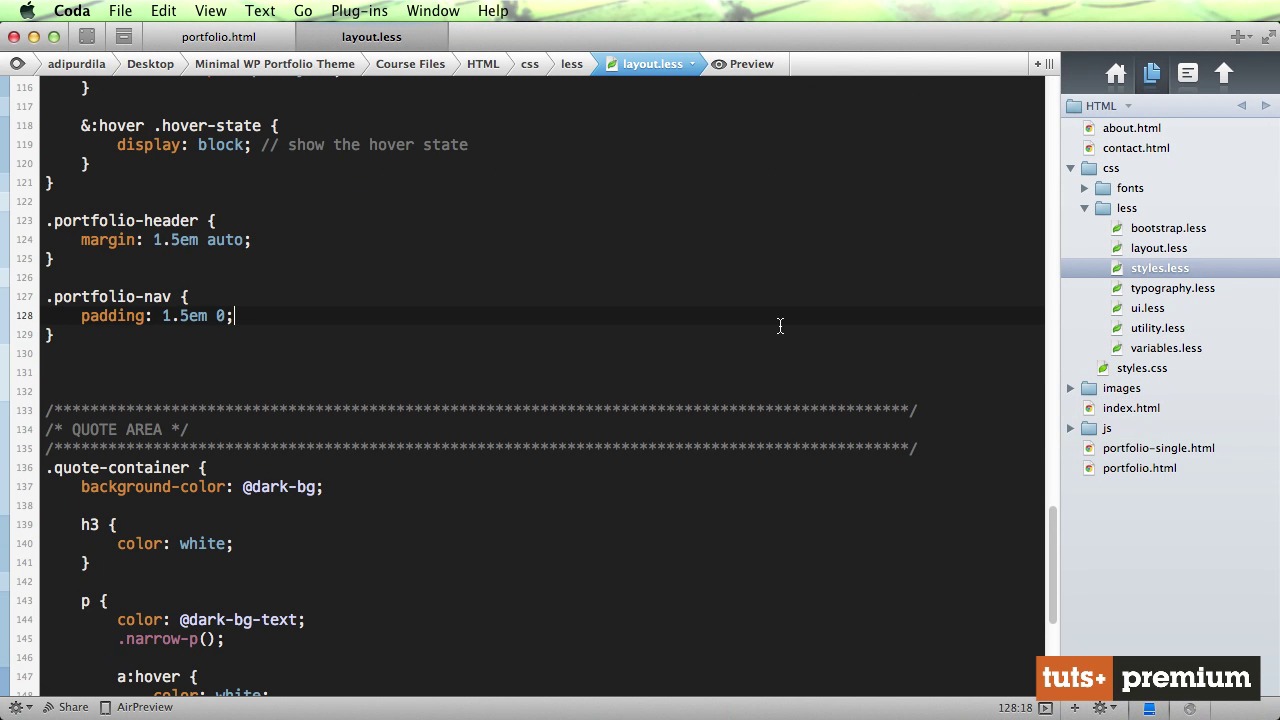Open the File menu
The height and width of the screenshot is (720, 1280).
pos(120,11)
